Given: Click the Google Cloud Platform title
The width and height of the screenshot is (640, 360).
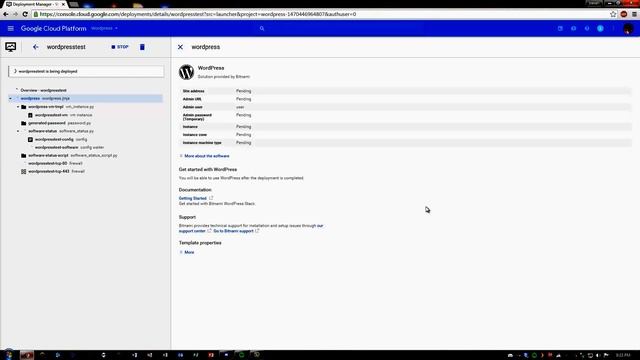Looking at the screenshot, I should point(53,29).
